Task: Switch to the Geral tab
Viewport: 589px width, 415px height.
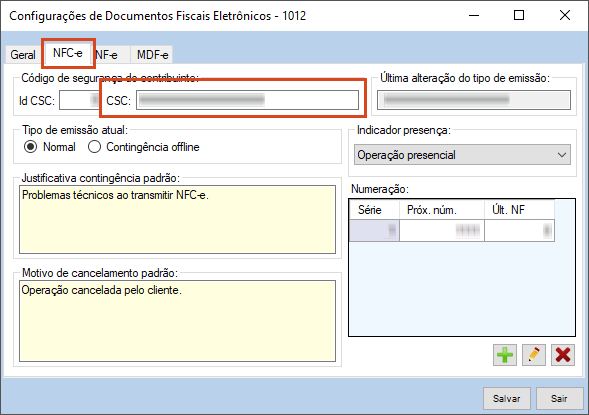Action: click(x=23, y=55)
